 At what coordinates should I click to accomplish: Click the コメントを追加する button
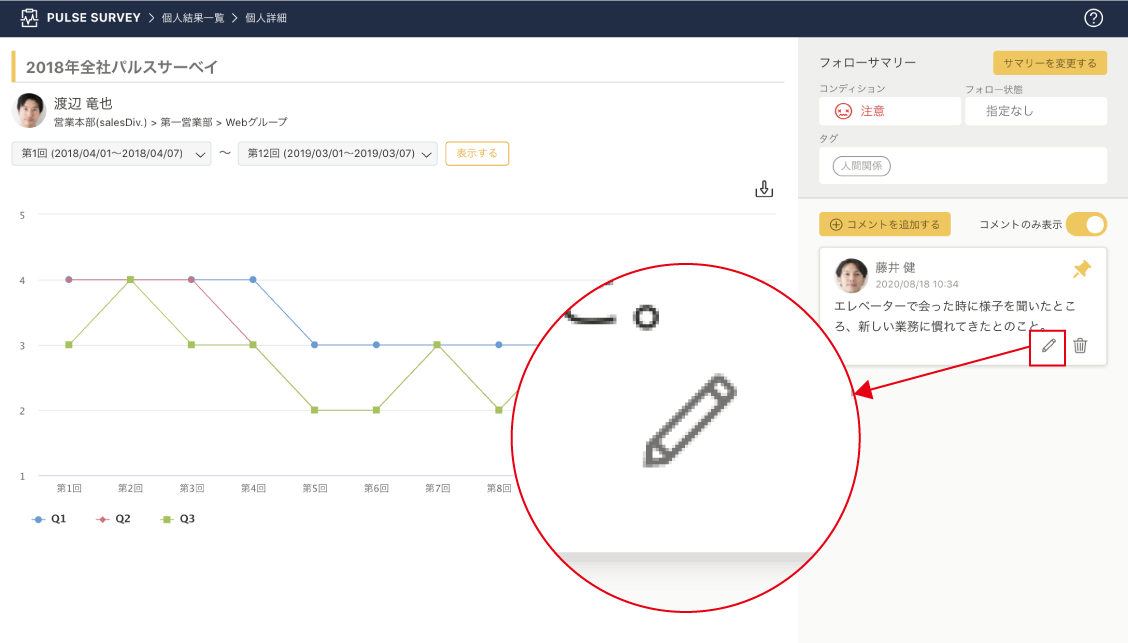tap(884, 224)
